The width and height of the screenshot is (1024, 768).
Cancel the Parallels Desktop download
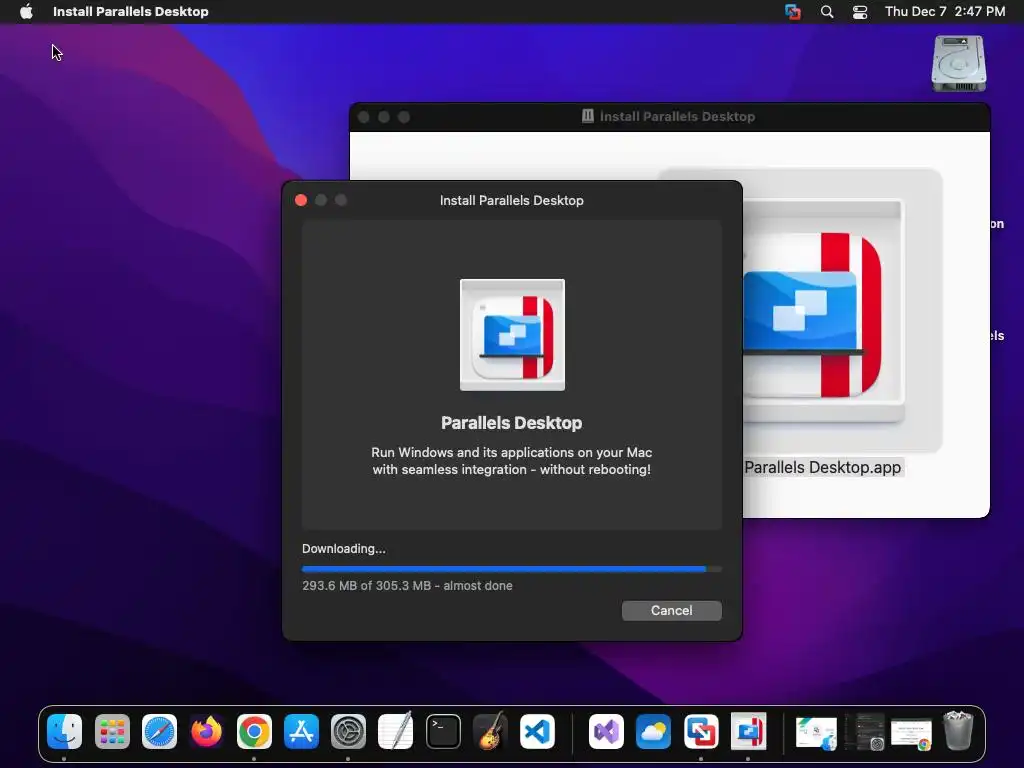(671, 611)
